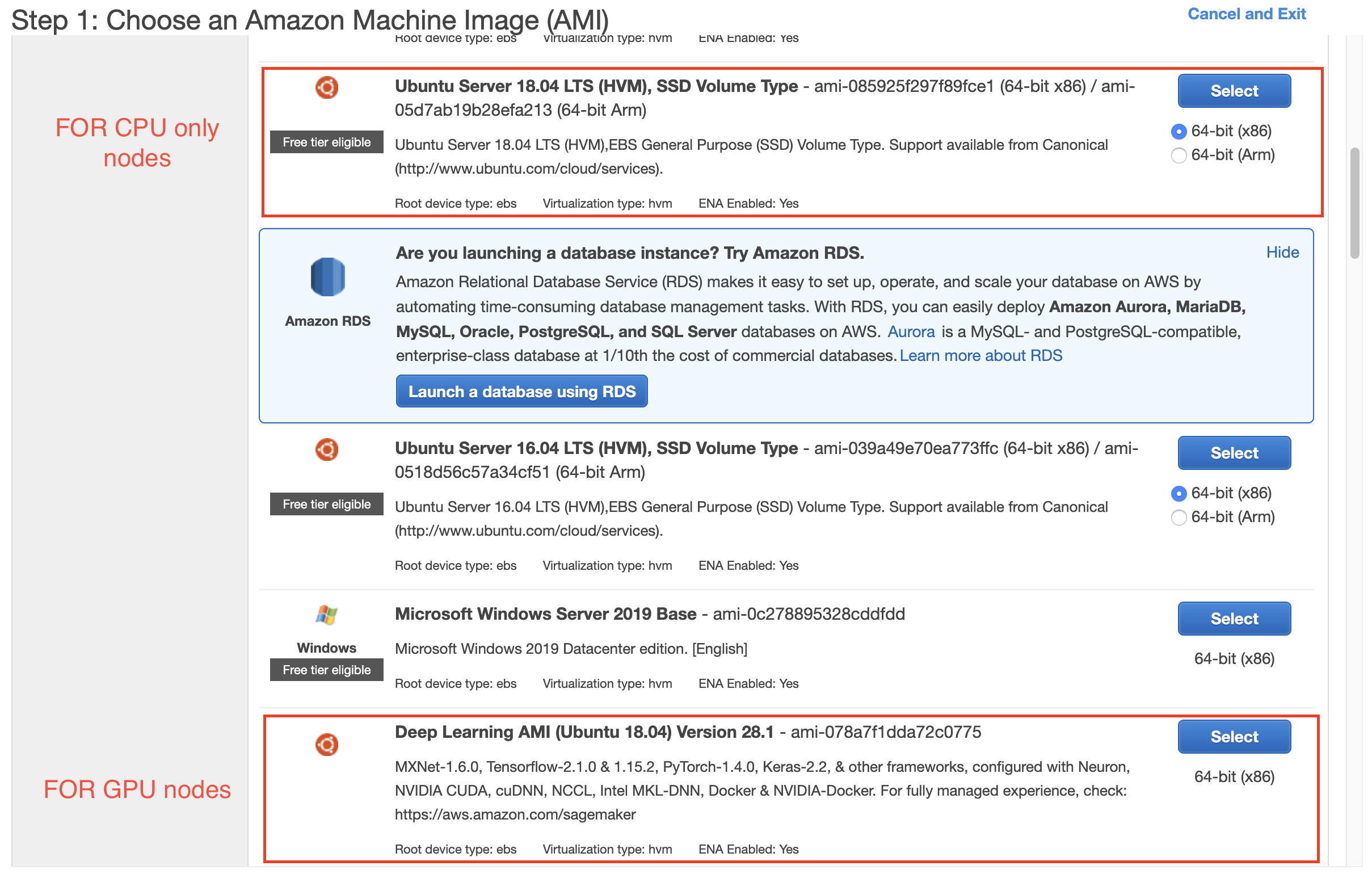
Task: Select 64-bit (x86) for Ubuntu Server 16.04
Action: [1179, 493]
